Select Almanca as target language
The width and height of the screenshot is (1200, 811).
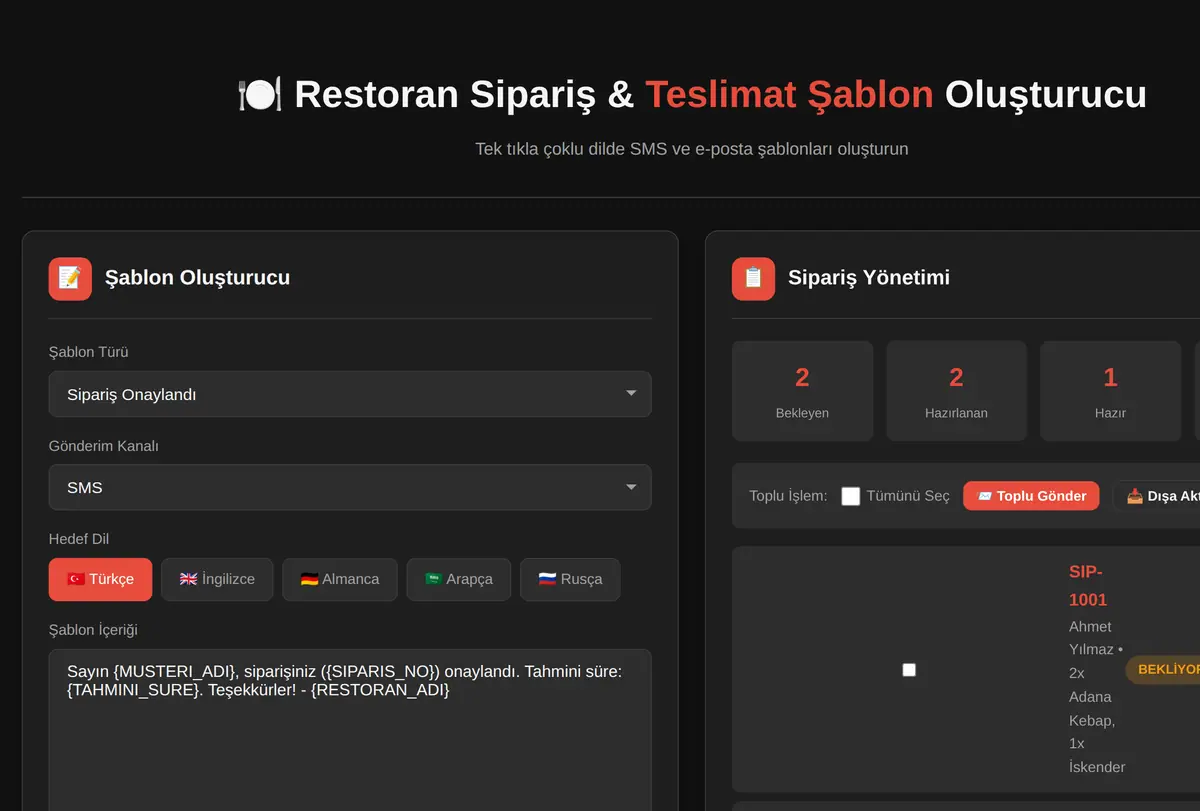[340, 579]
